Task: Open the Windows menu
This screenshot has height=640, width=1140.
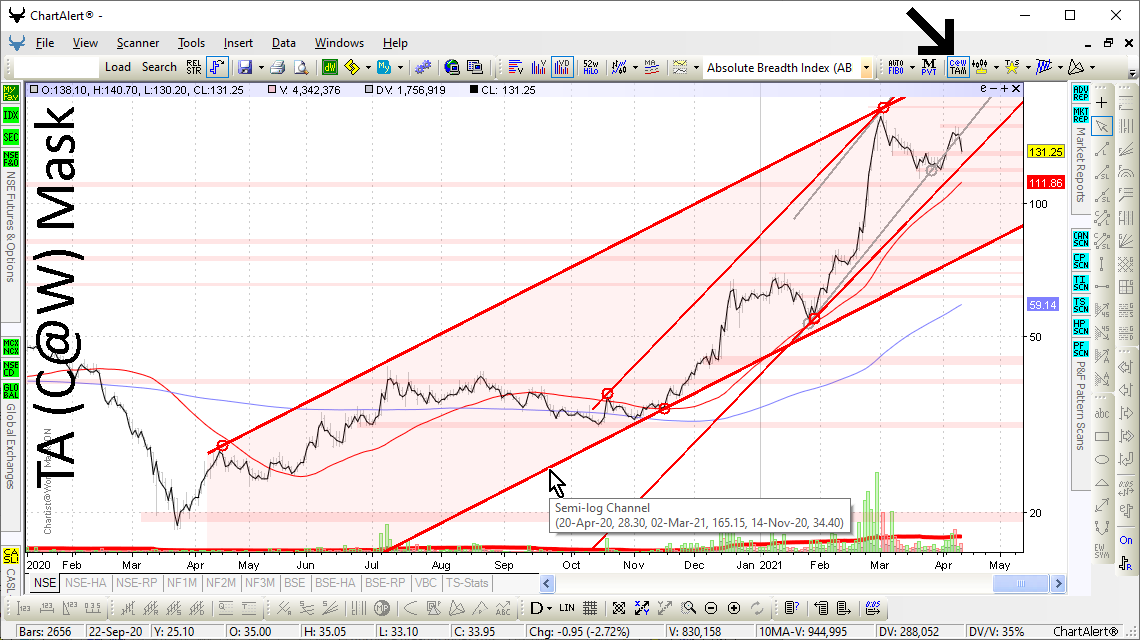Action: 339,43
